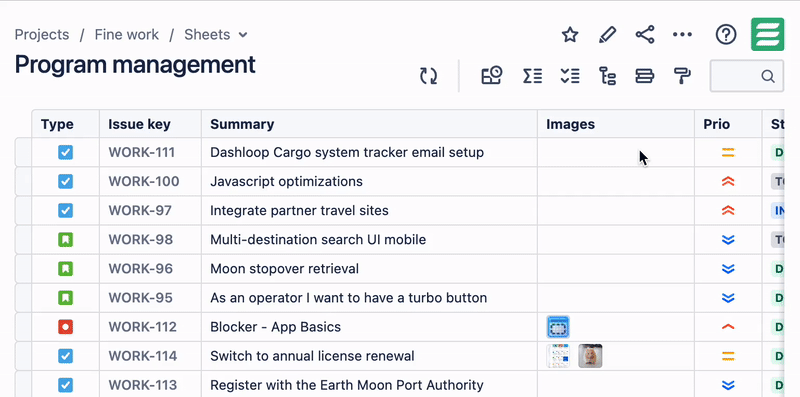The width and height of the screenshot is (800, 397).
Task: Open the hierarchy structure toolbar icon
Action: (607, 76)
